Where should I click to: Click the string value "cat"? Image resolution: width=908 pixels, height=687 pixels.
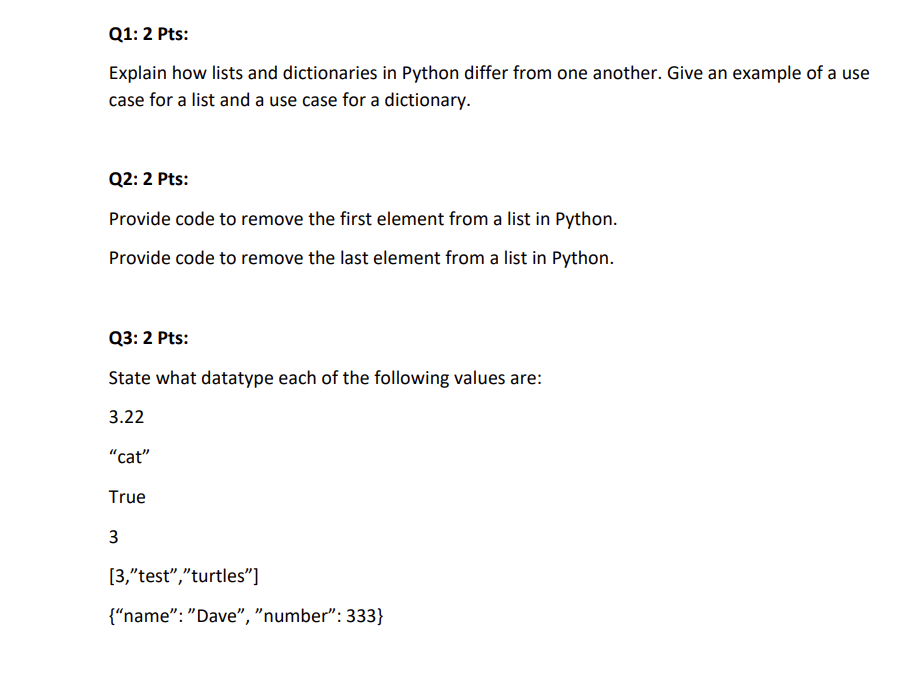(129, 457)
